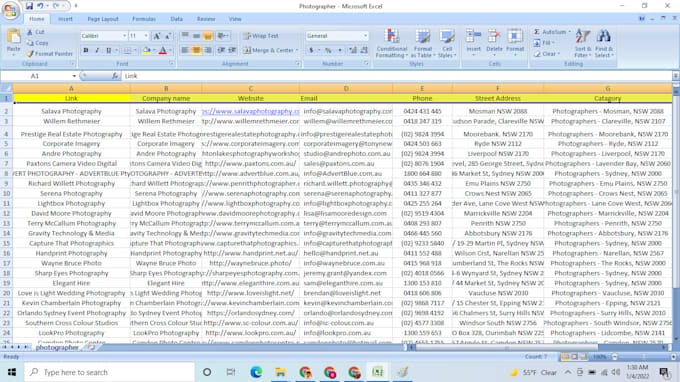Switch to the Review tab
Viewport: 680px width, 382px height.
pos(206,19)
